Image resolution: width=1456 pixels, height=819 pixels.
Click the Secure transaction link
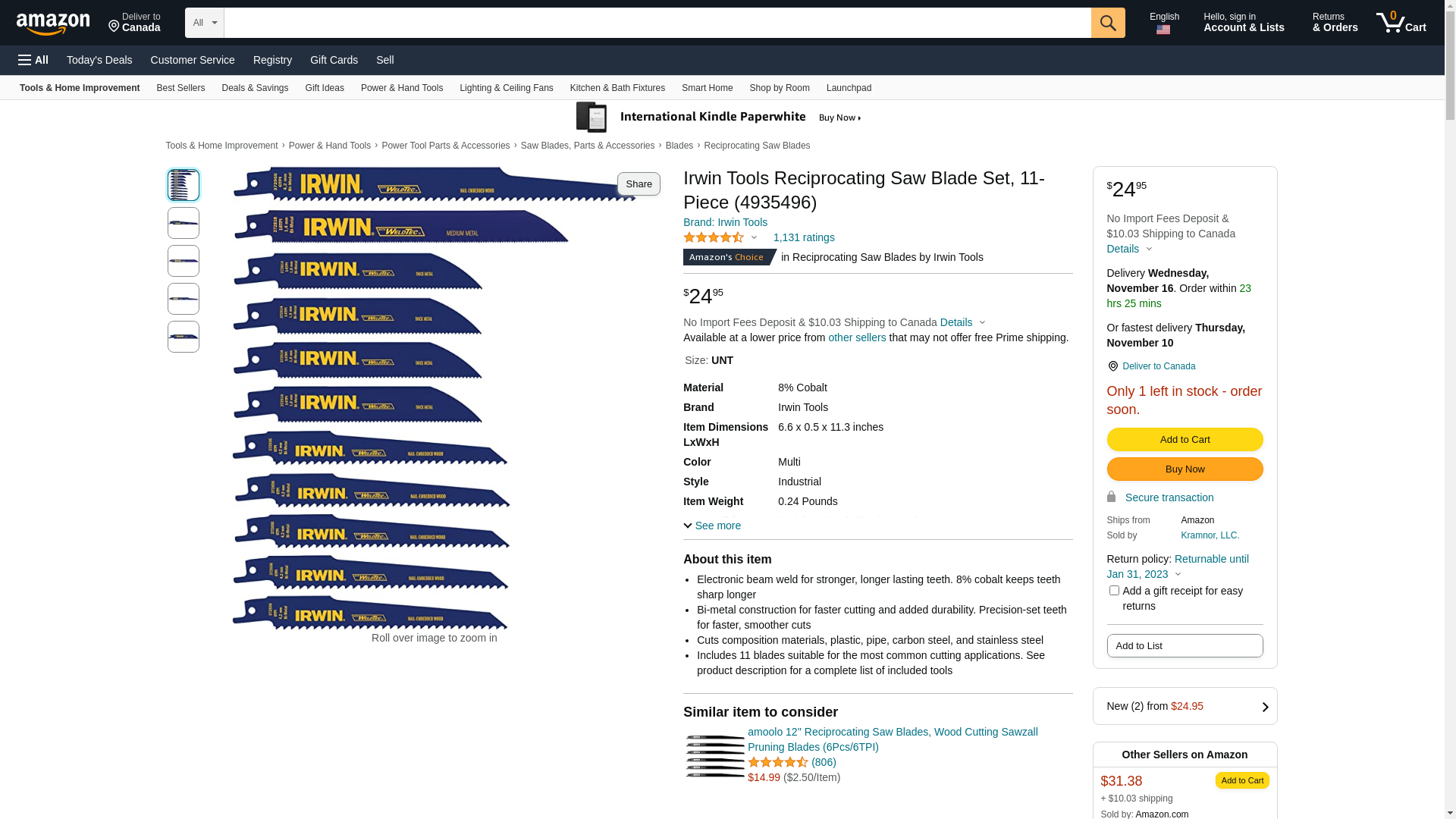(1169, 497)
